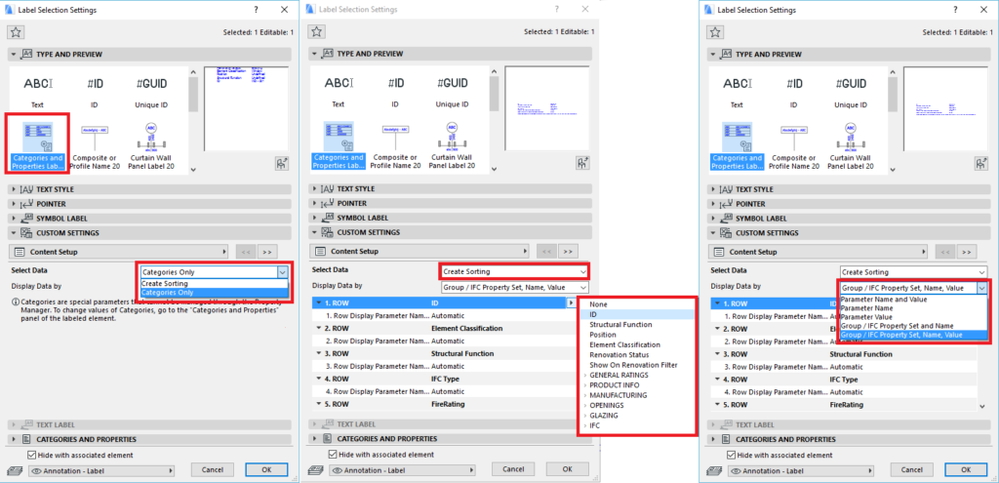Expand POINTER panel in middle dialog
The height and width of the screenshot is (483, 999).
tap(450, 203)
